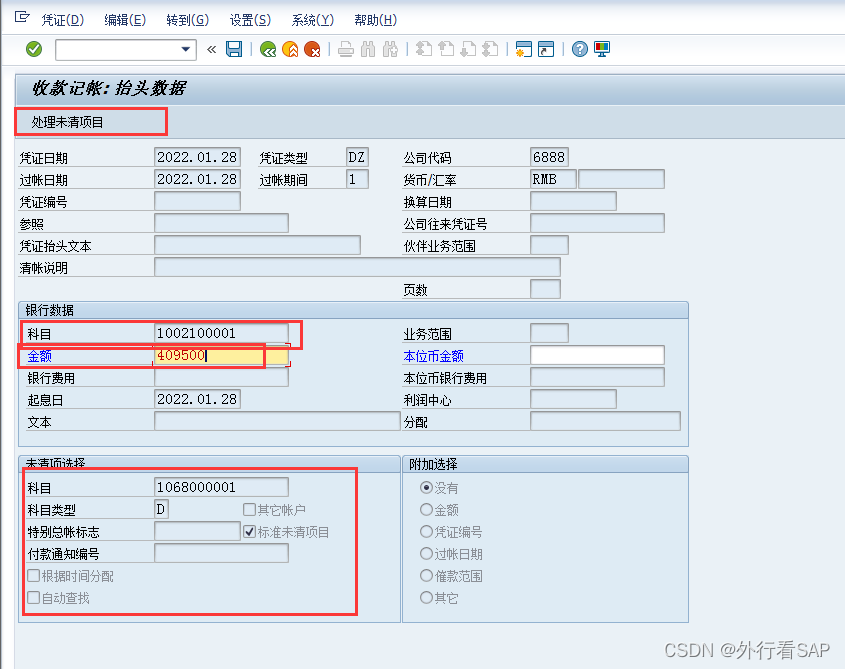Click the 过帐期间 field showing 1
This screenshot has height=669, width=845.
click(357, 179)
